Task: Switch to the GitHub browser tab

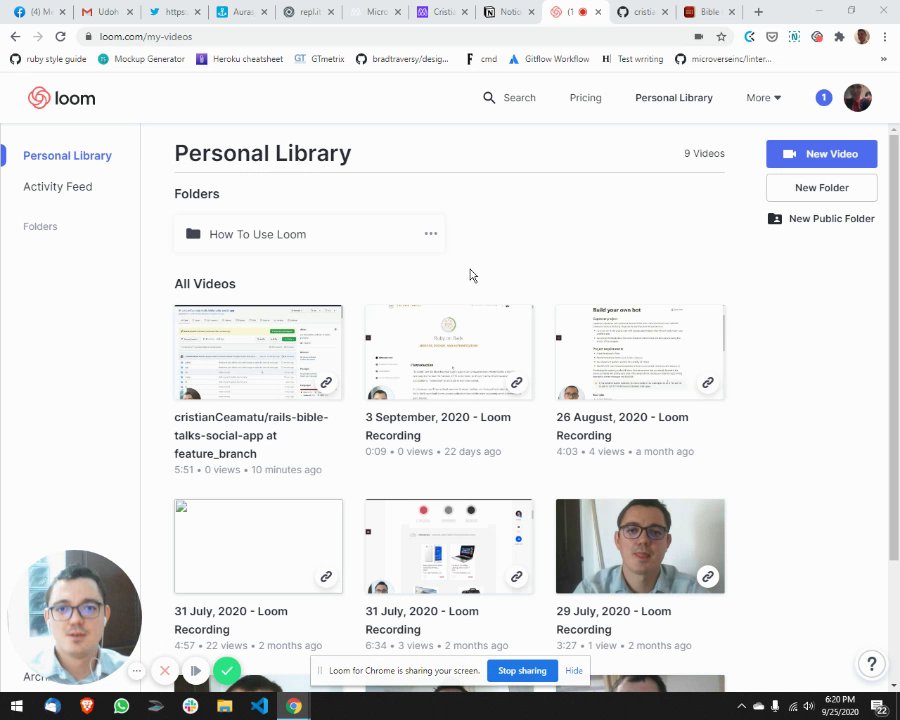Action: (x=642, y=11)
